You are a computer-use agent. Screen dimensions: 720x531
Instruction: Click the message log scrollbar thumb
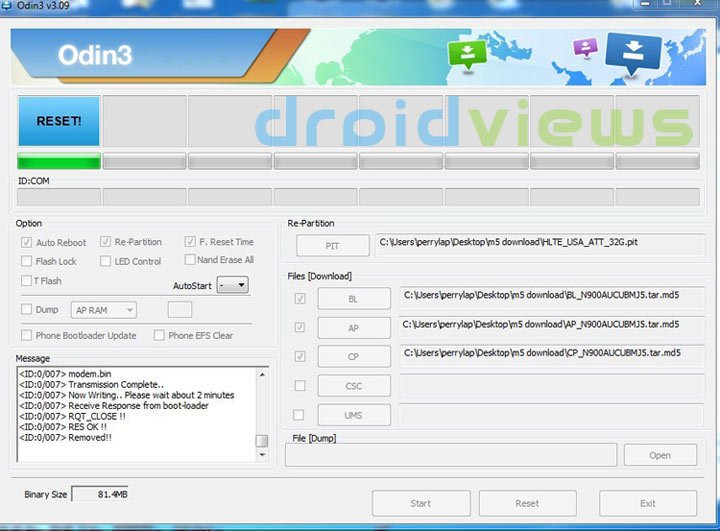pyautogui.click(x=262, y=441)
